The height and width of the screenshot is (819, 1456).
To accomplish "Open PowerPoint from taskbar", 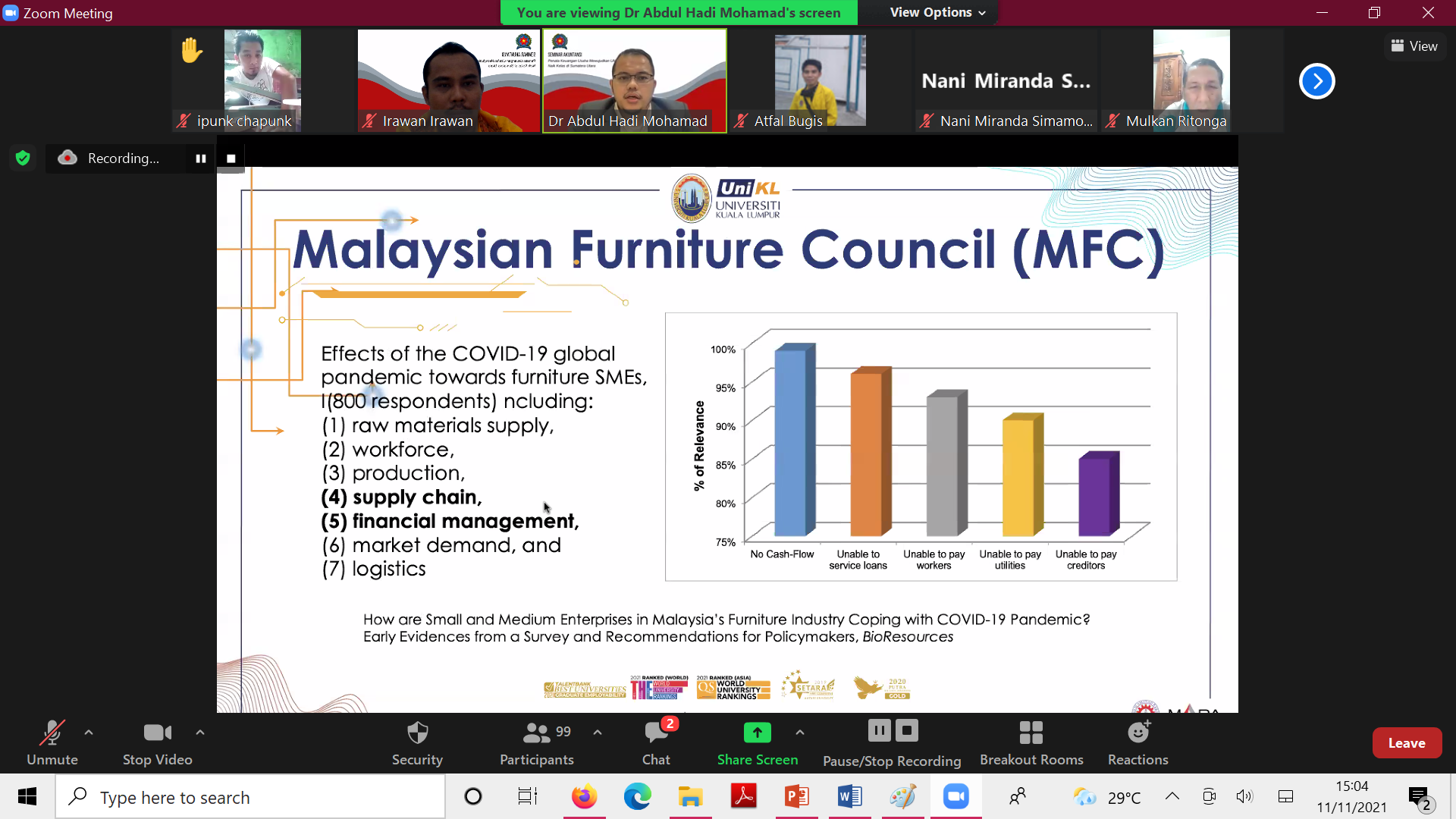I will click(796, 797).
